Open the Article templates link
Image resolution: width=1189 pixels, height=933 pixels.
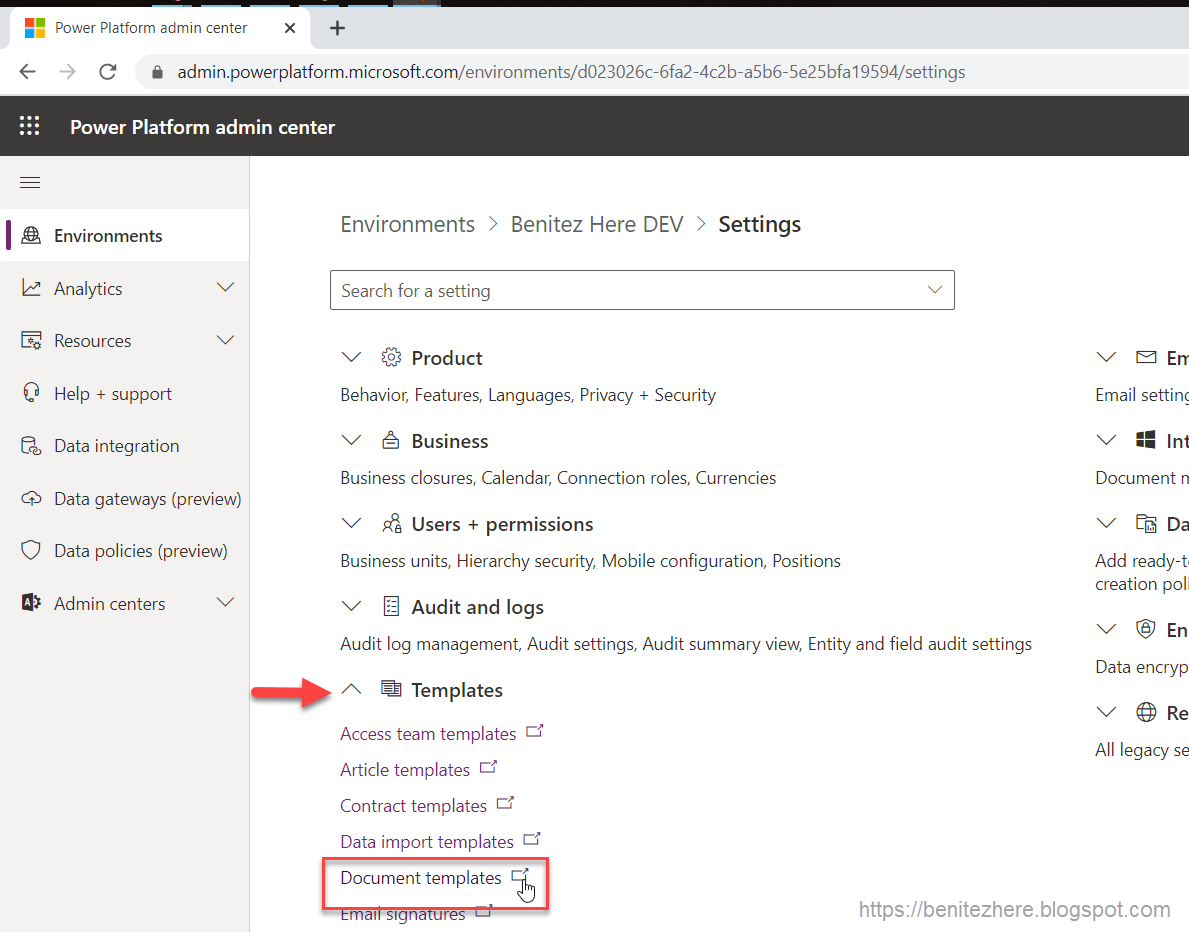405,769
